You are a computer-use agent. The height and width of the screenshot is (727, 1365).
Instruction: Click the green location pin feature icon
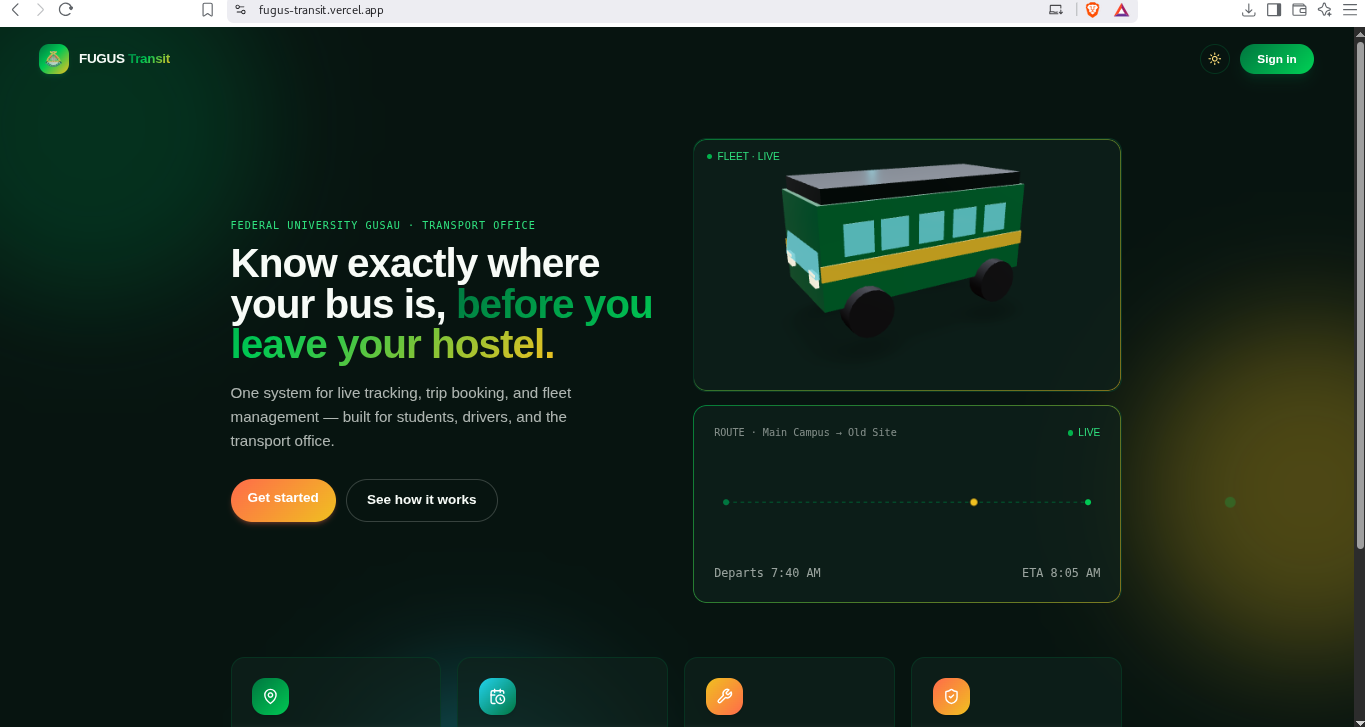tap(270, 697)
